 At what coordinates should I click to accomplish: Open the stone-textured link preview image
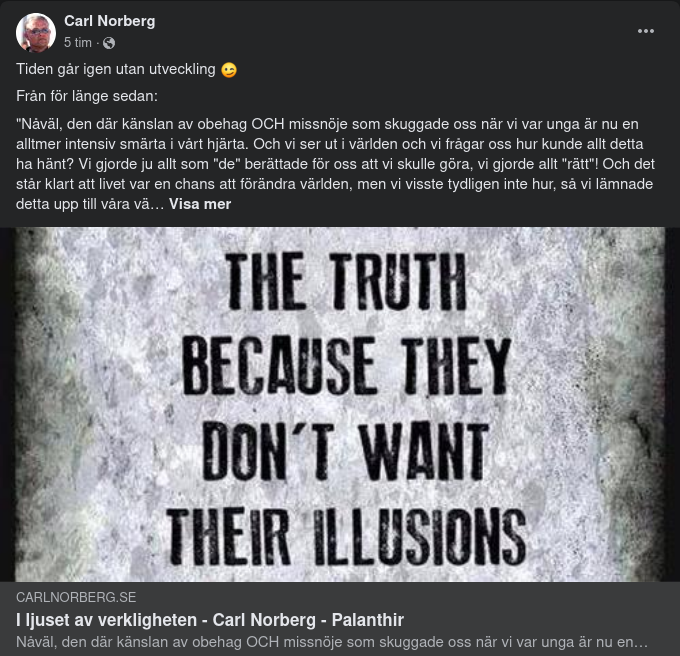[x=340, y=404]
